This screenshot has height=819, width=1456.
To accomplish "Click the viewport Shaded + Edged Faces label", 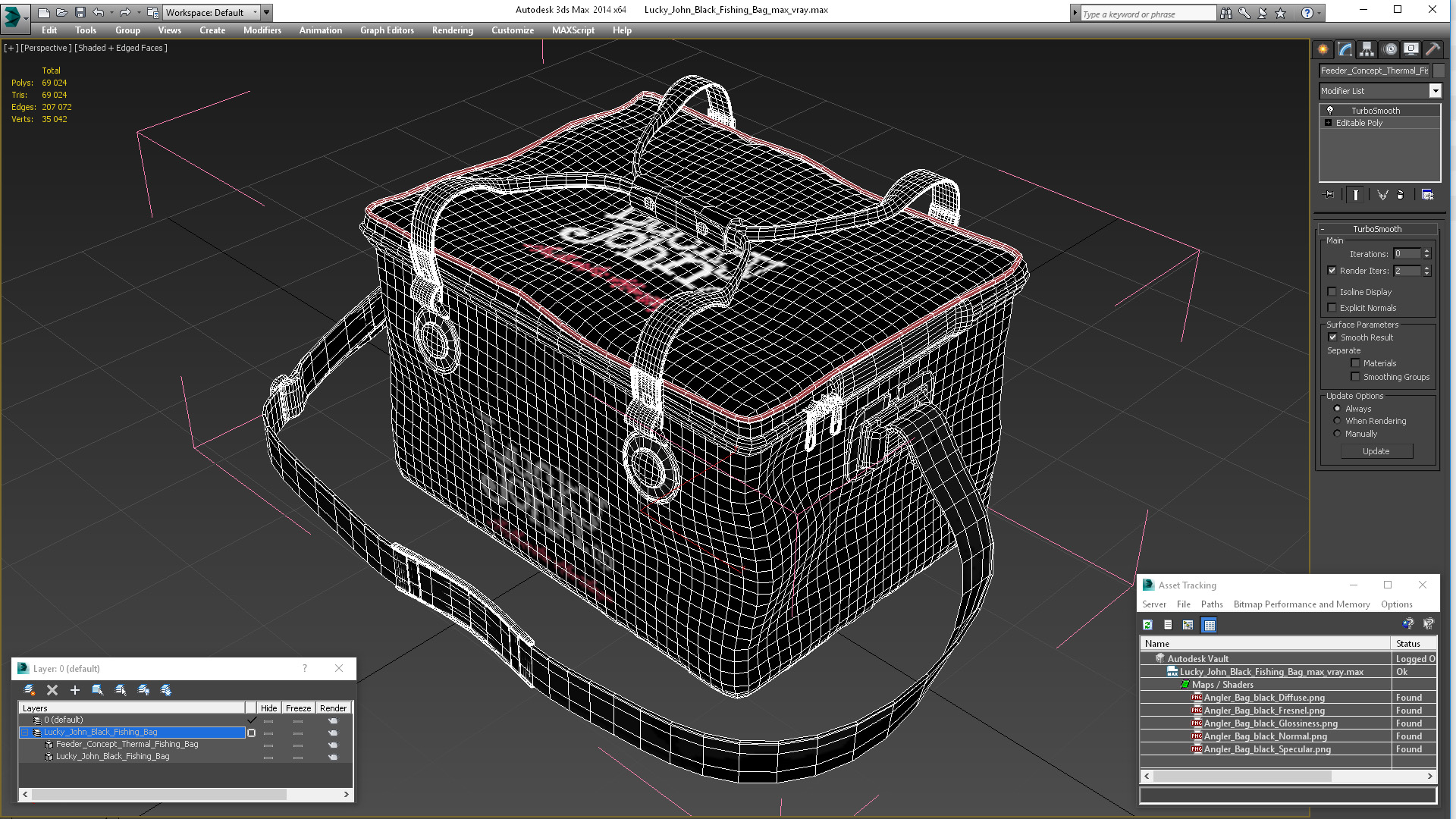I will [x=121, y=48].
